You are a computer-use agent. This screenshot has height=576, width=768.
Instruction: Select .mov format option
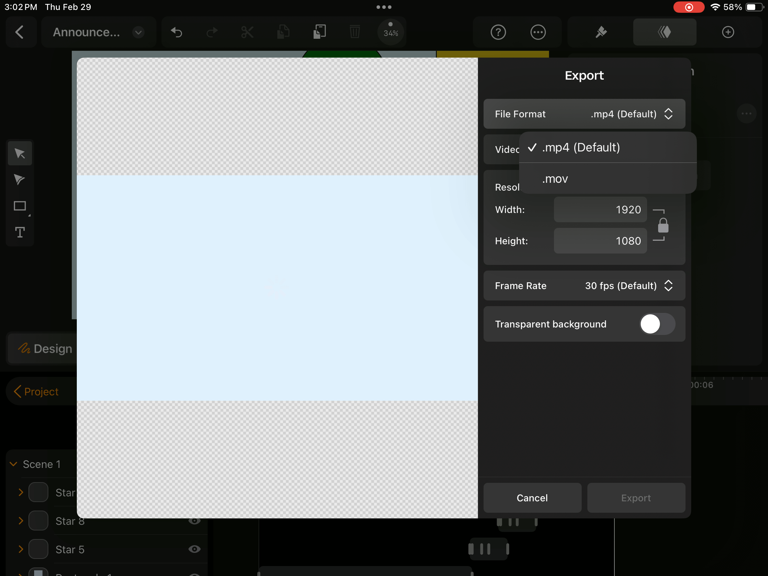(608, 179)
